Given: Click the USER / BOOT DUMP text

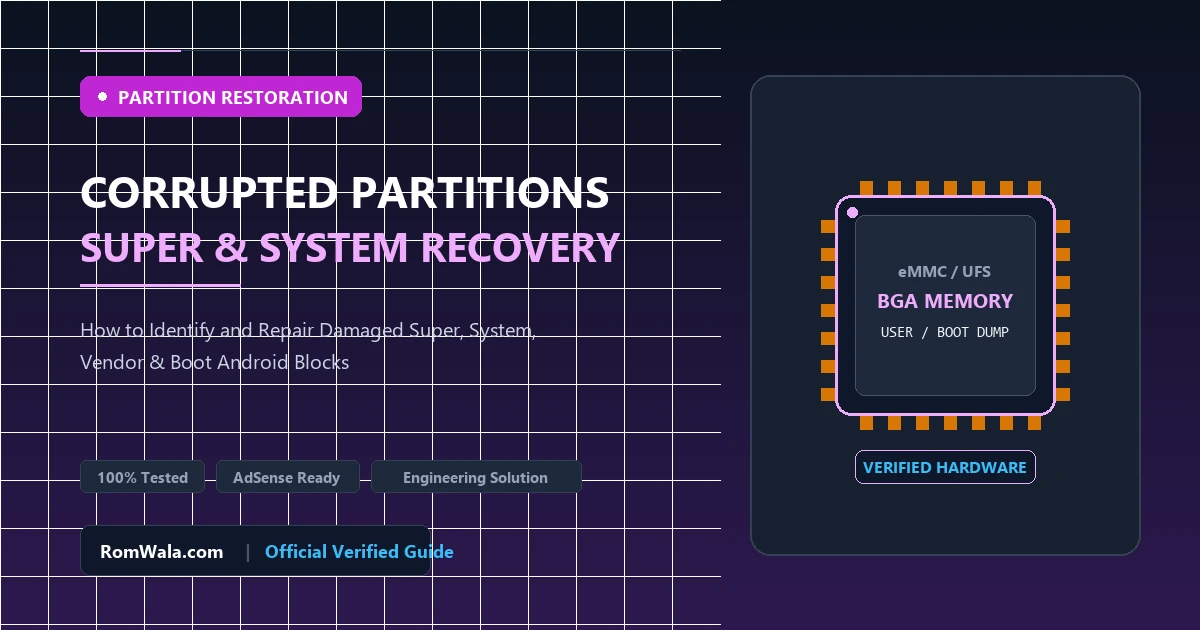Looking at the screenshot, I should [945, 332].
